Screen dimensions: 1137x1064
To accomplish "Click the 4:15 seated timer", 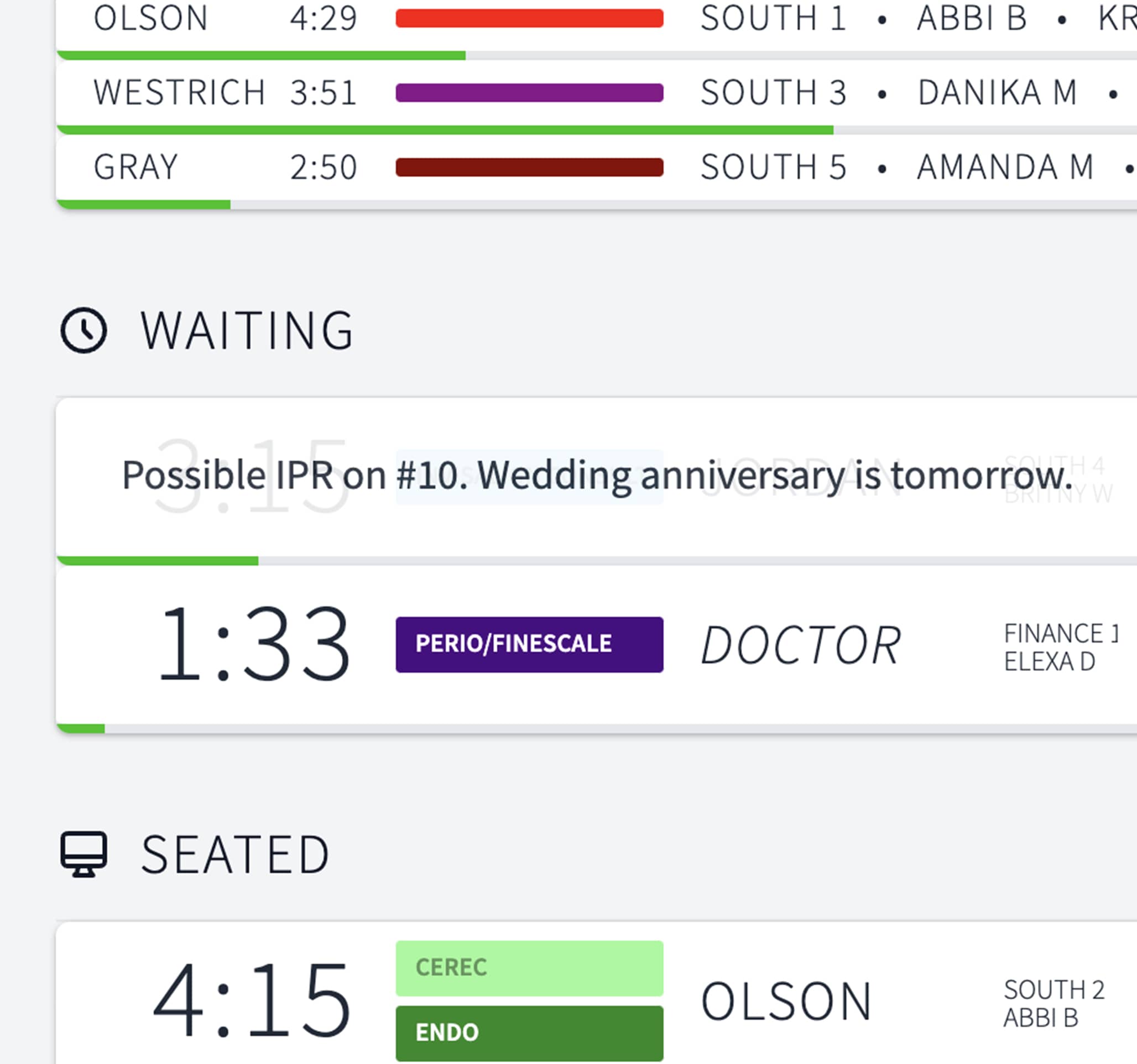I will [x=252, y=1001].
